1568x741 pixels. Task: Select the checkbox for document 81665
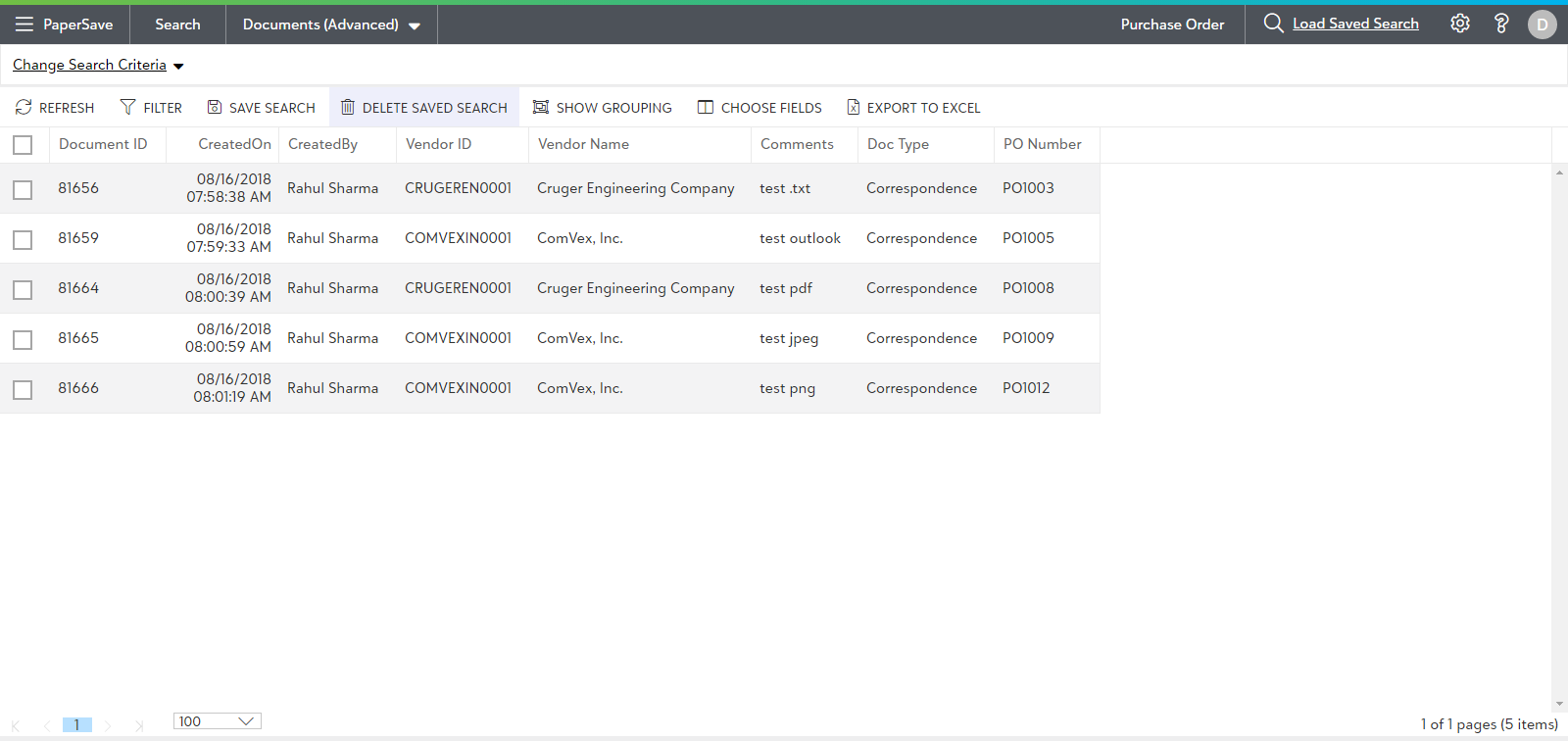point(23,339)
